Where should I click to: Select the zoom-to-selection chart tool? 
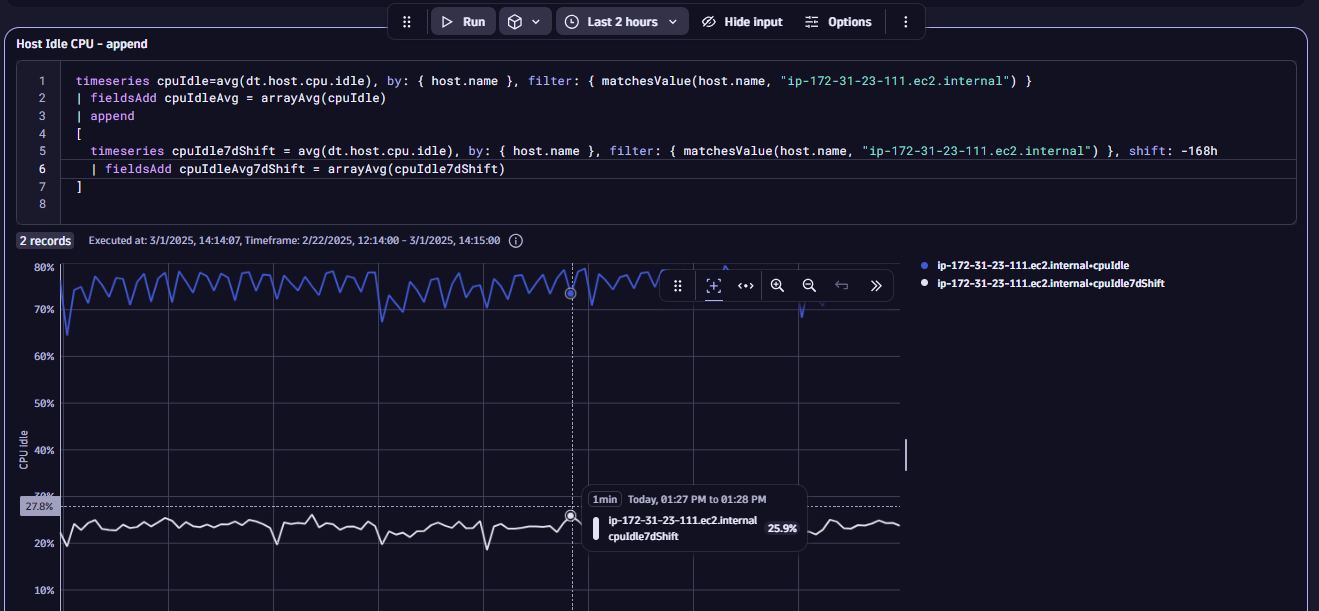(713, 285)
